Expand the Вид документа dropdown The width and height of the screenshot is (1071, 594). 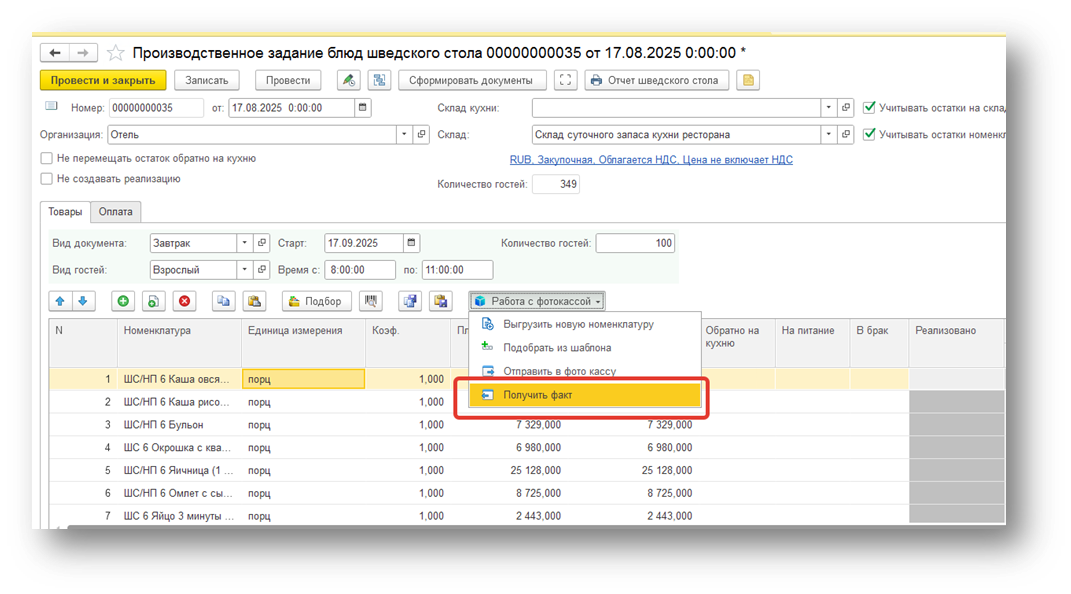(x=245, y=243)
